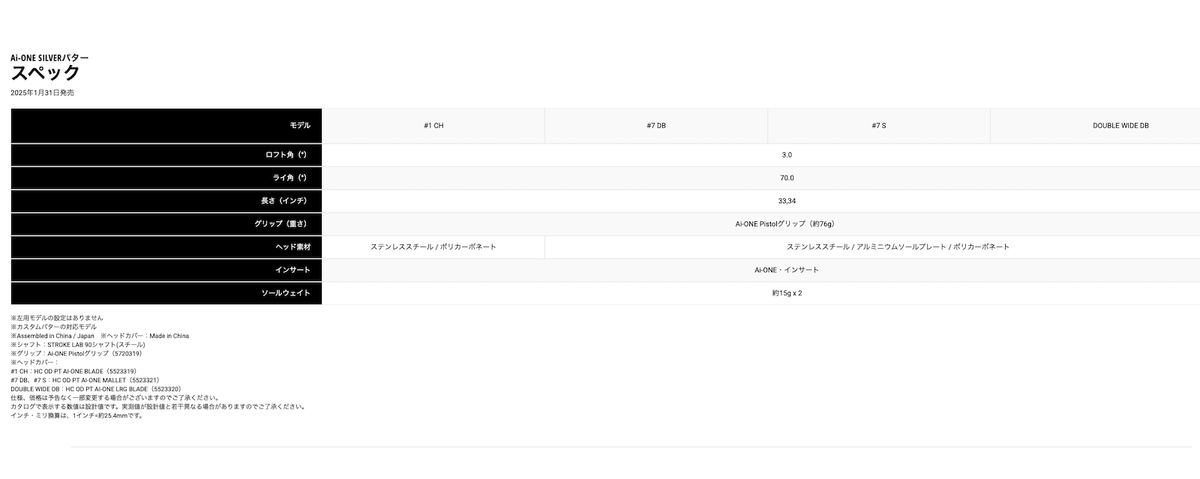
Task: Click the 'インチ・ミリ換算' conversion note
Action: pos(77,416)
